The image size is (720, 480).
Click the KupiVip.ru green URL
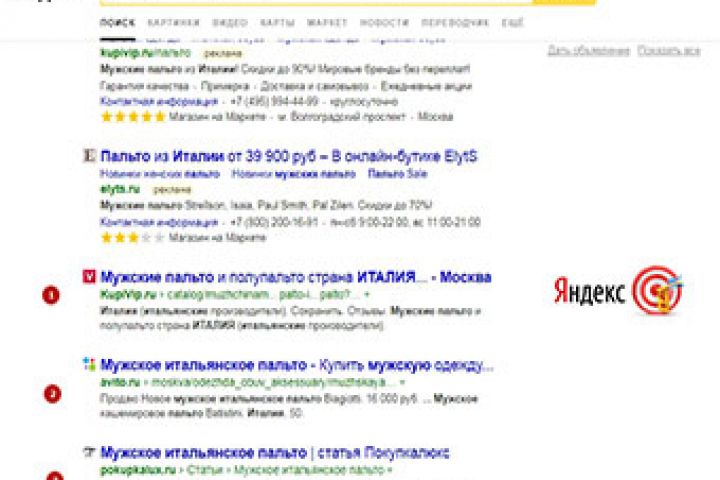[x=129, y=294]
